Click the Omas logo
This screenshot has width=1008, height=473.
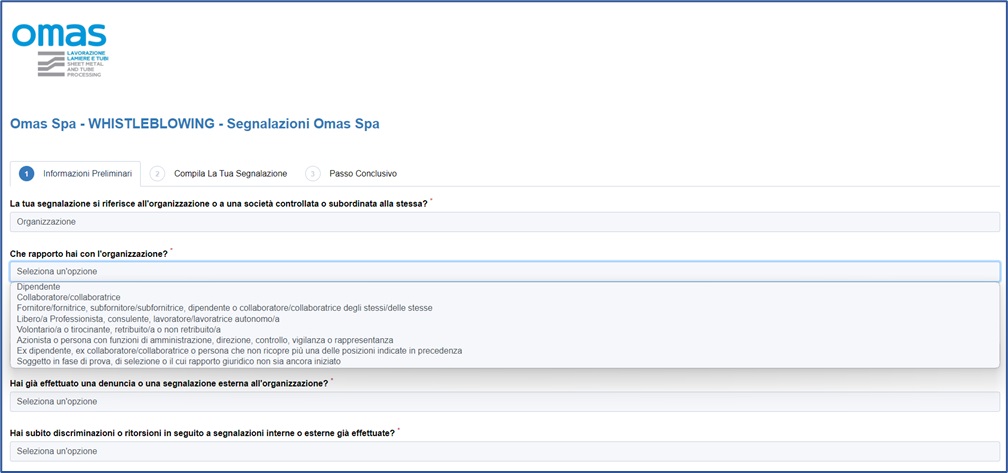tap(59, 50)
